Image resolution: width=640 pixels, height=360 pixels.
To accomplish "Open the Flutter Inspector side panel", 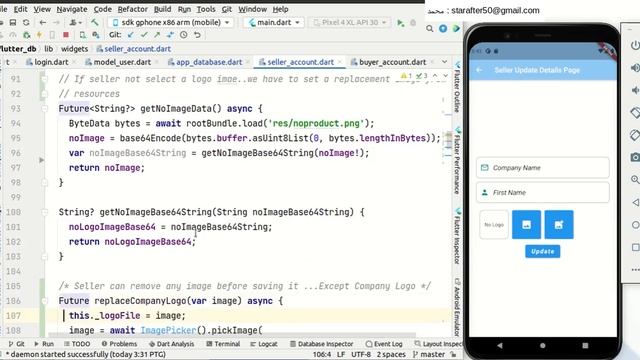I will click(x=458, y=236).
